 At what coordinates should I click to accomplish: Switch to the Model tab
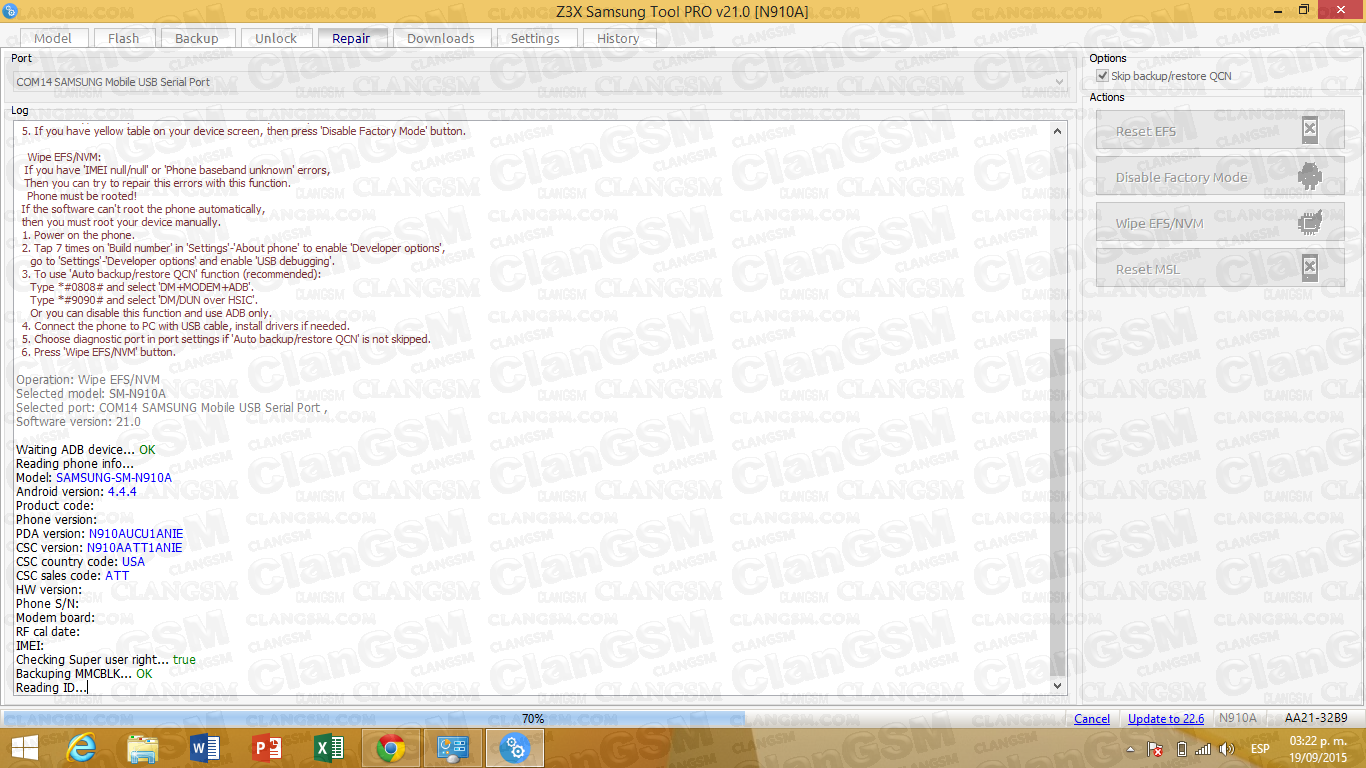tap(53, 38)
